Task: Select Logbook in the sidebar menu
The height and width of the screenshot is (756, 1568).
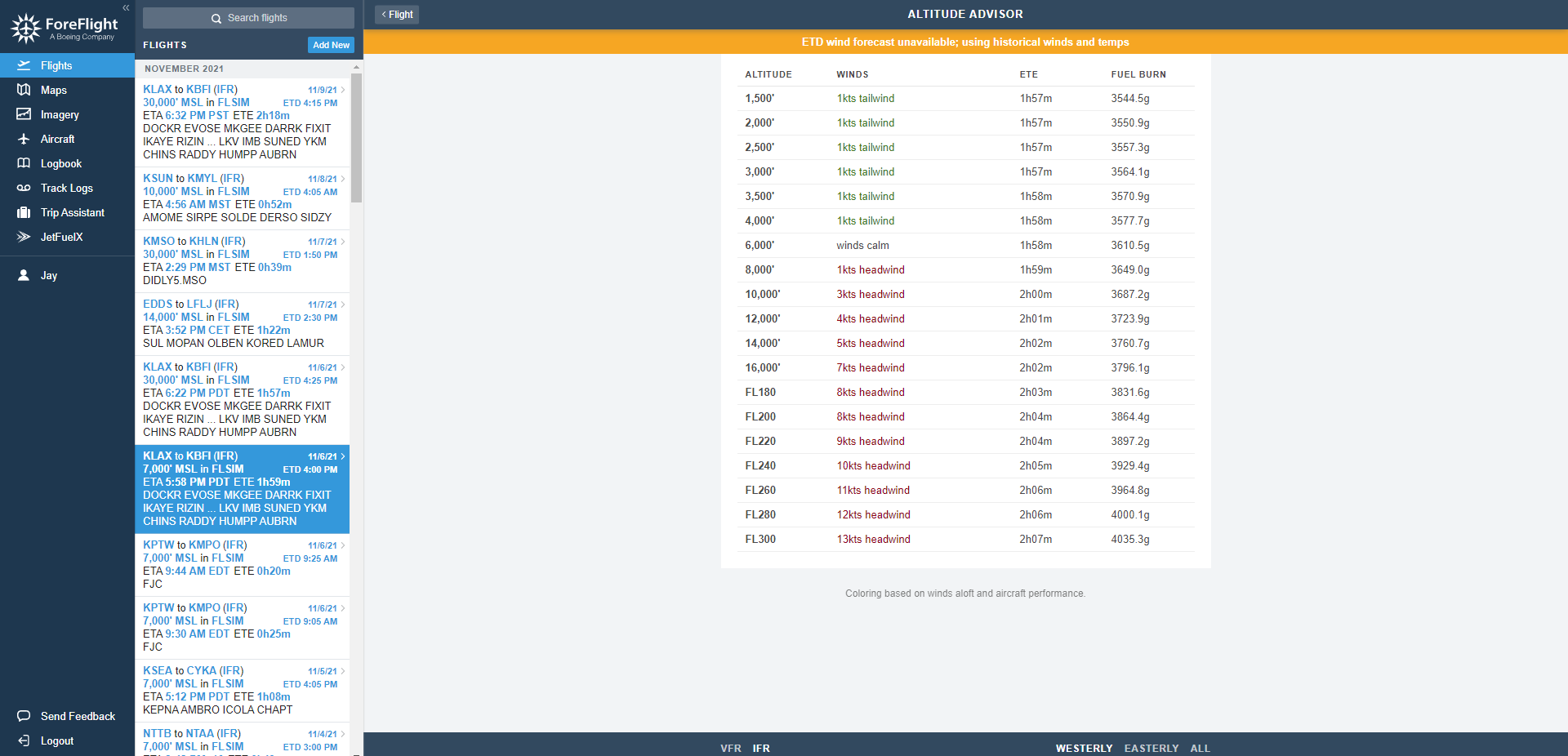Action: (x=67, y=163)
